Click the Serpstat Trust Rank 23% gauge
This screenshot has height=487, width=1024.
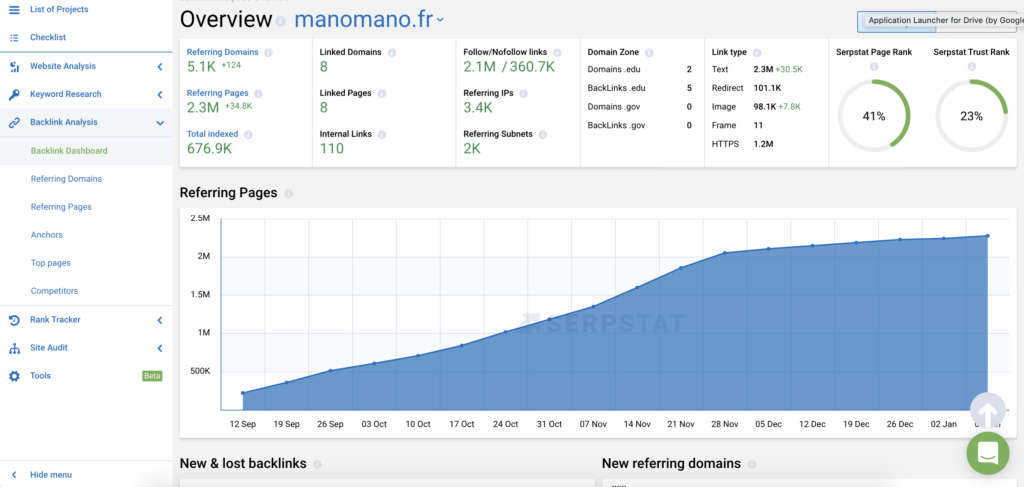coord(971,116)
